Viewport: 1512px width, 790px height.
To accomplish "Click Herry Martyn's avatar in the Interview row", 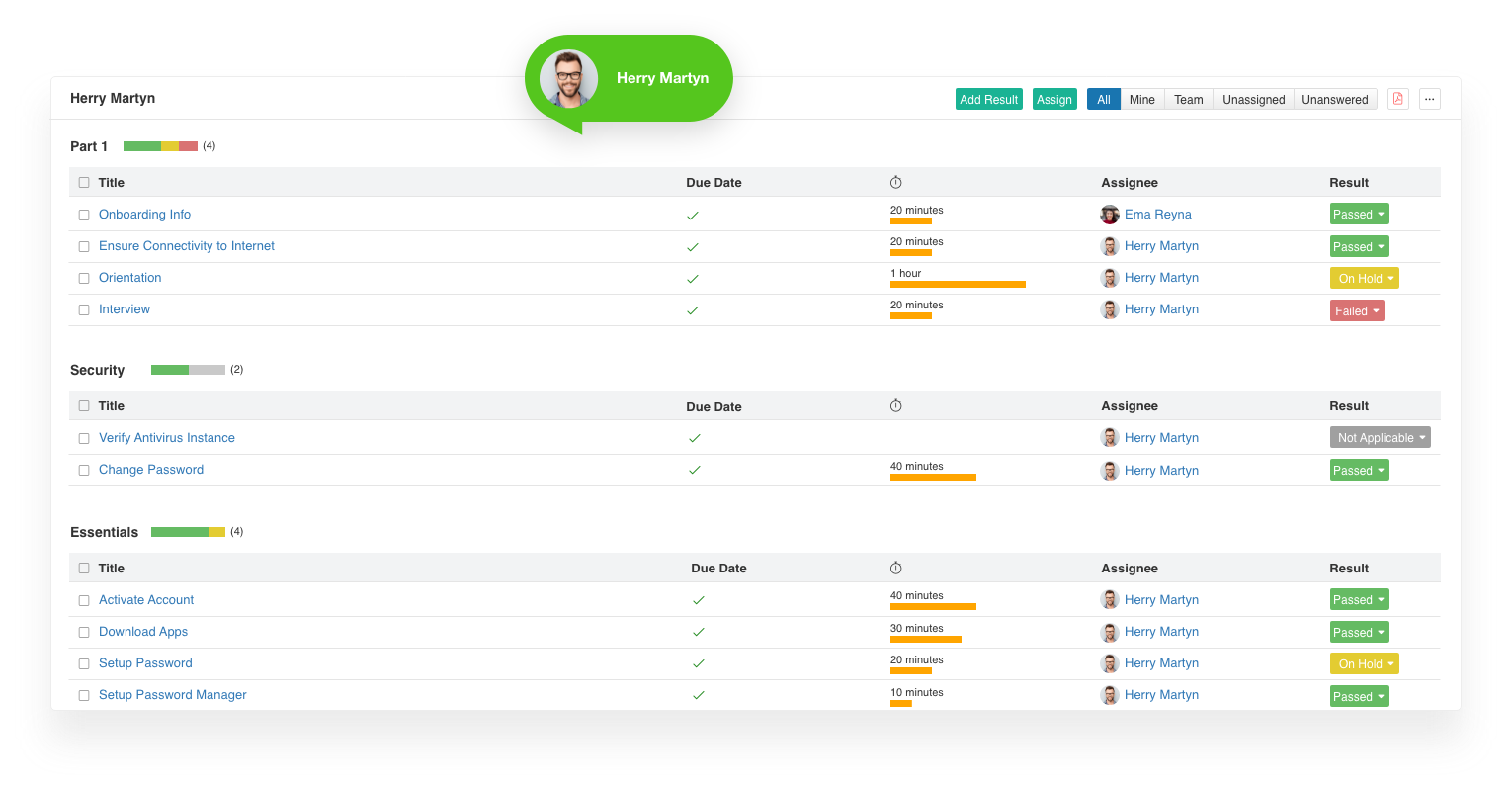I will tap(1109, 309).
